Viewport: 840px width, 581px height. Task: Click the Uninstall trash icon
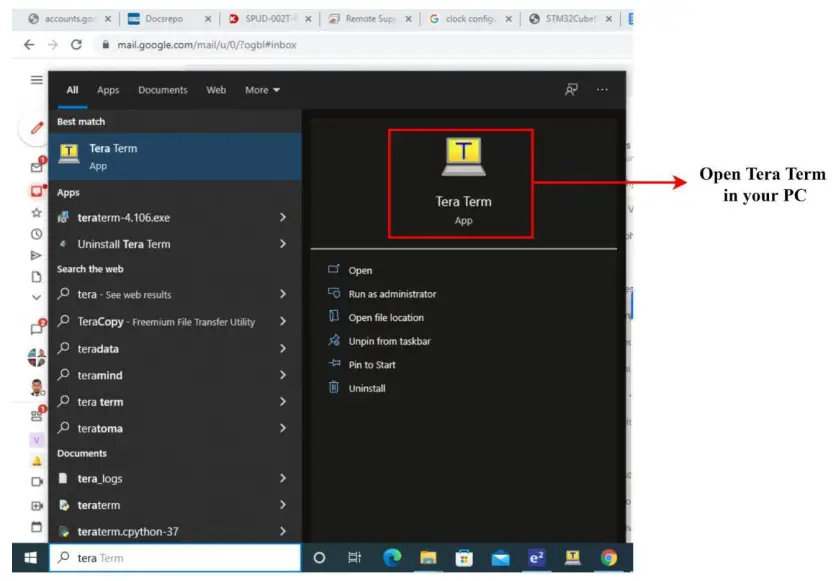coord(334,387)
